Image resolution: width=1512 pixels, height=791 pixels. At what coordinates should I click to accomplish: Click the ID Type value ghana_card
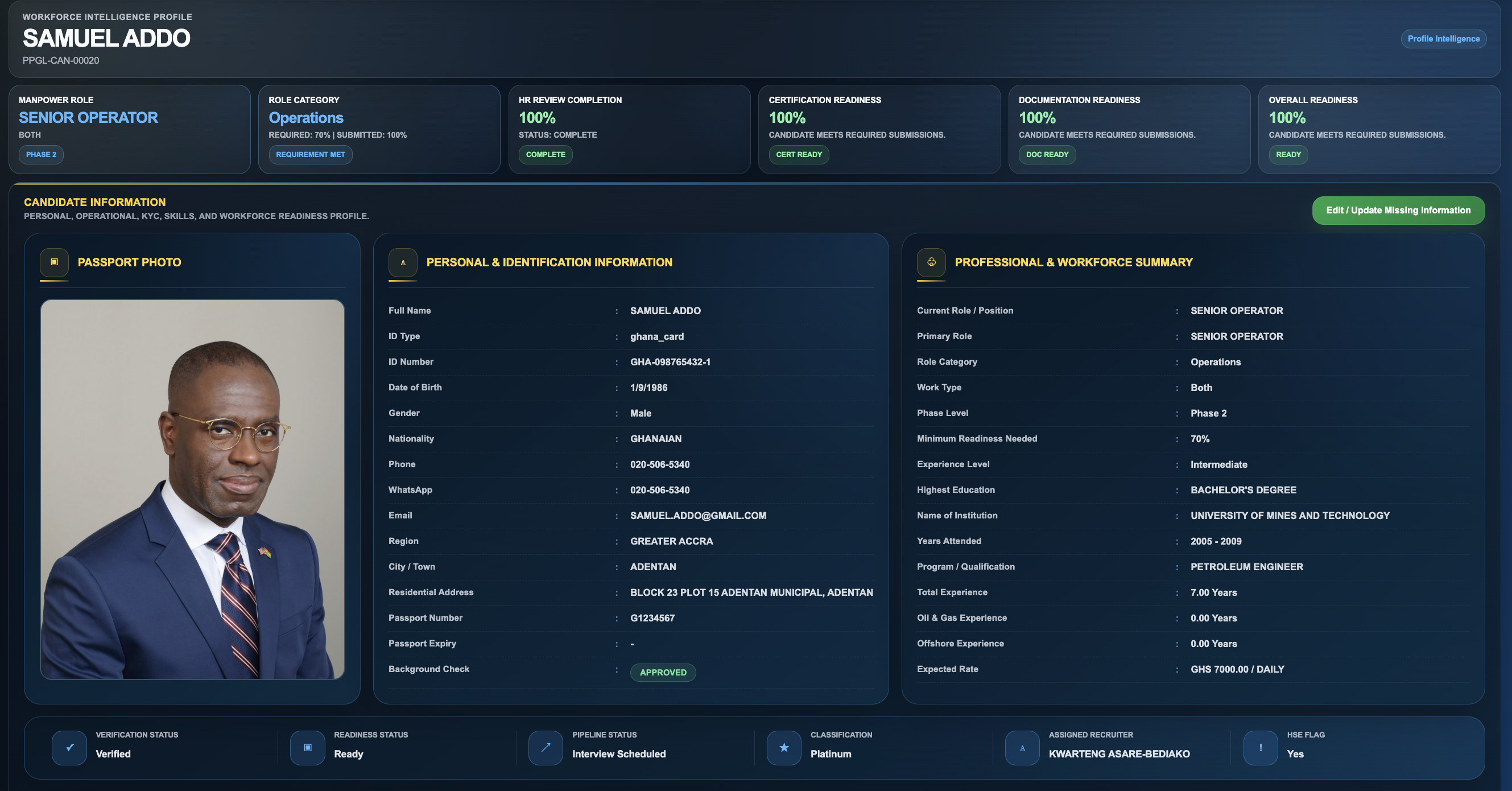[x=657, y=336]
